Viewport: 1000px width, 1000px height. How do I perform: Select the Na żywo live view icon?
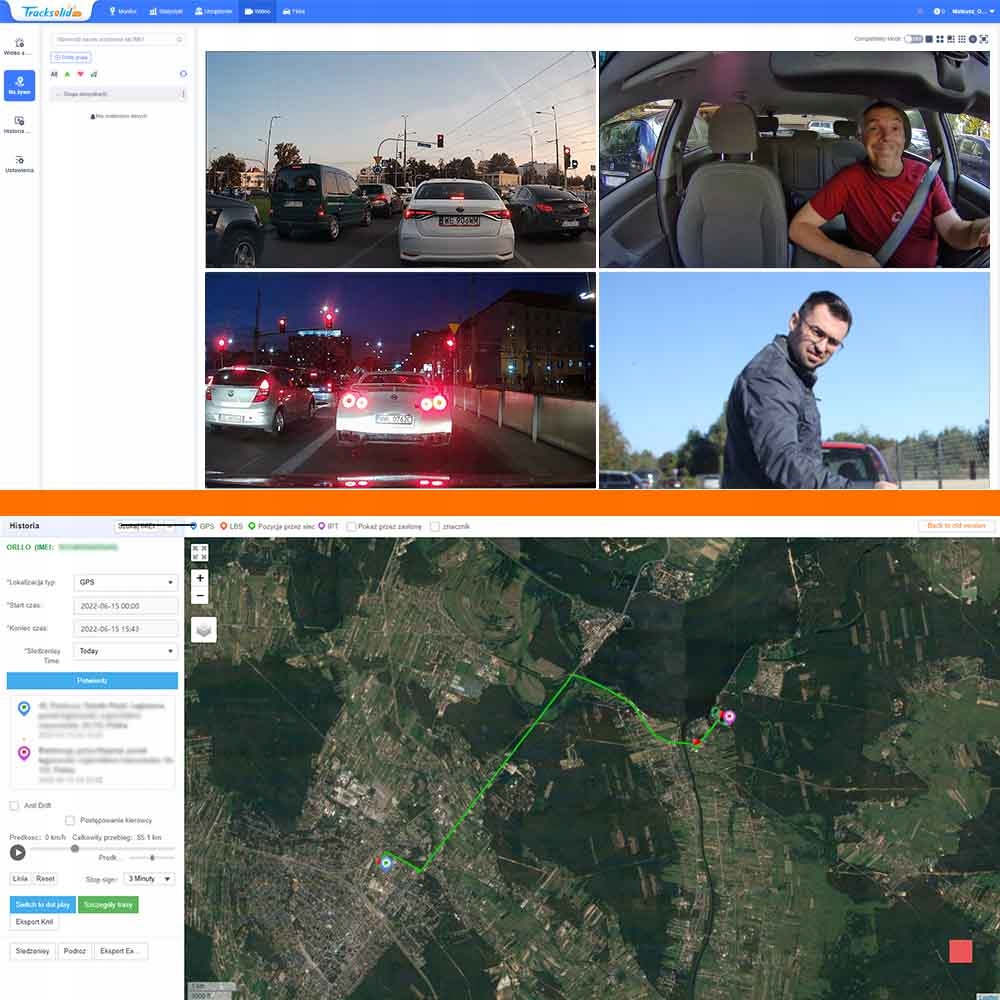coord(19,85)
